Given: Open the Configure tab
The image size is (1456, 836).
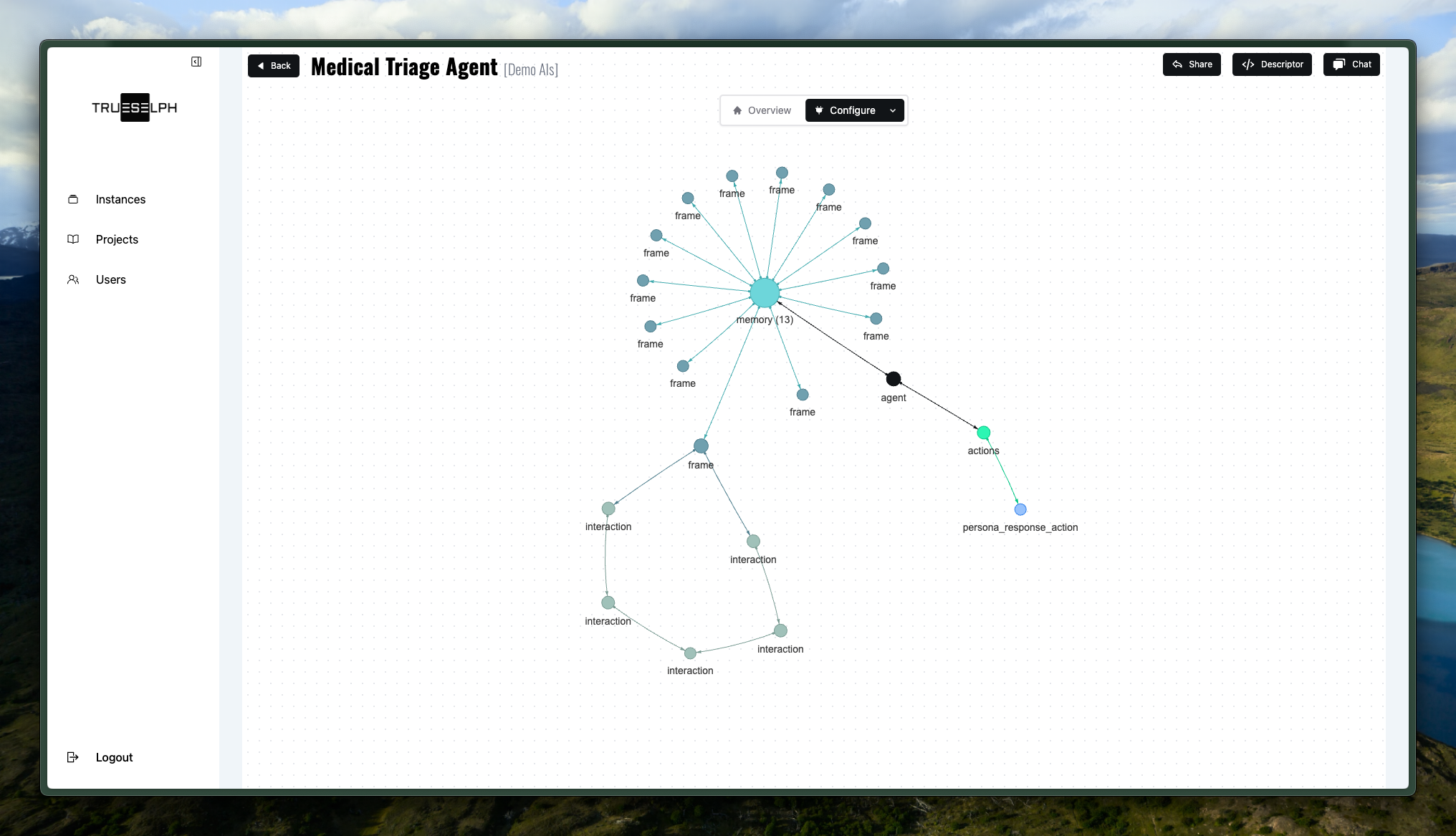Looking at the screenshot, I should click(852, 110).
